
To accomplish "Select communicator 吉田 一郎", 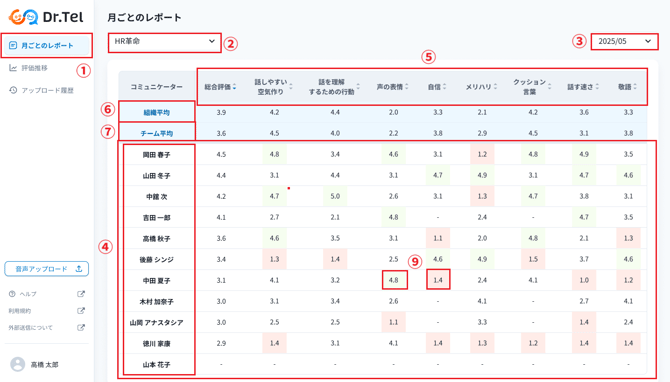I will pyautogui.click(x=156, y=217).
